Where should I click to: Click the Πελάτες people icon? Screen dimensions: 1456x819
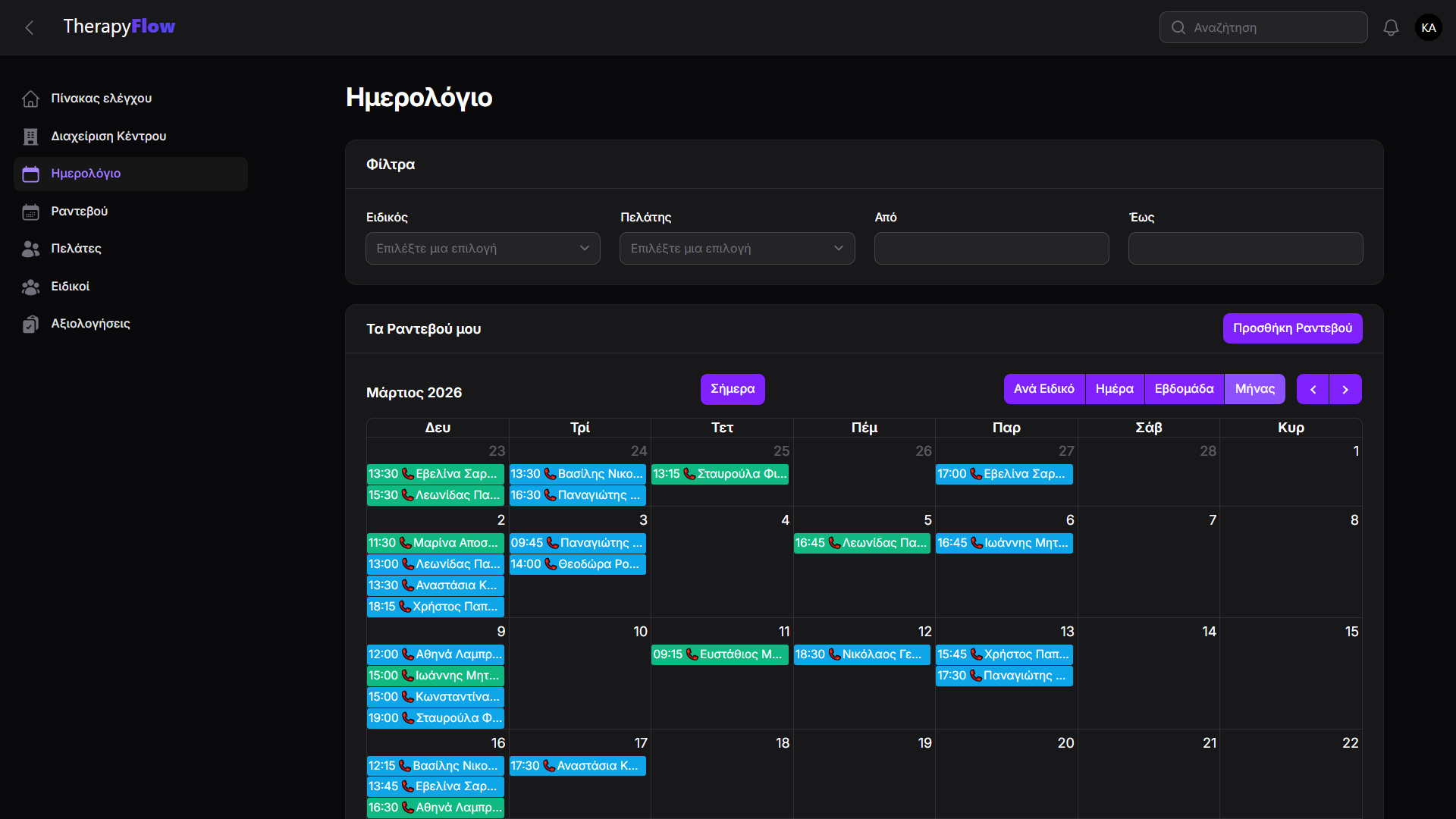pos(30,249)
